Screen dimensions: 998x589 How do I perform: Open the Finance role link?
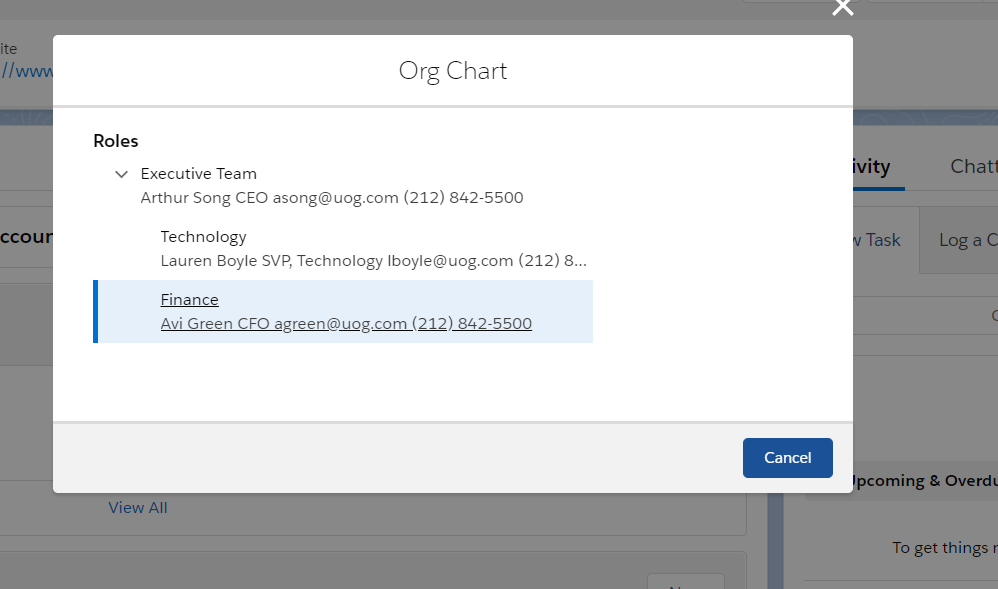click(x=189, y=299)
